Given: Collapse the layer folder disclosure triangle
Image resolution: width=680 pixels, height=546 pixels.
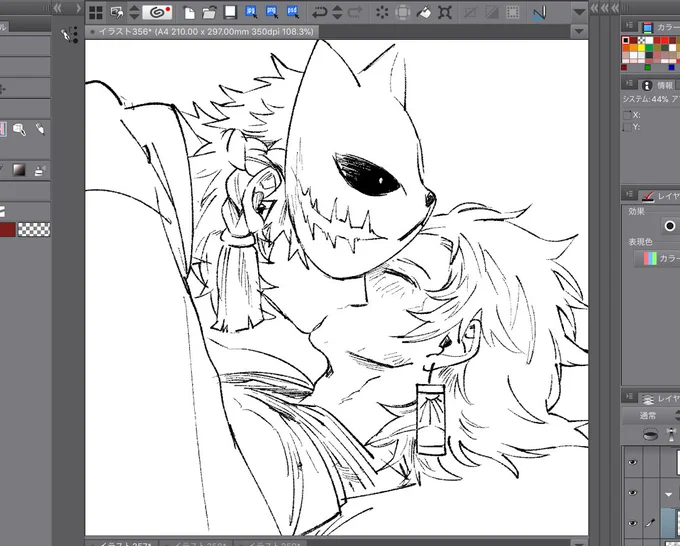Looking at the screenshot, I should [668, 494].
